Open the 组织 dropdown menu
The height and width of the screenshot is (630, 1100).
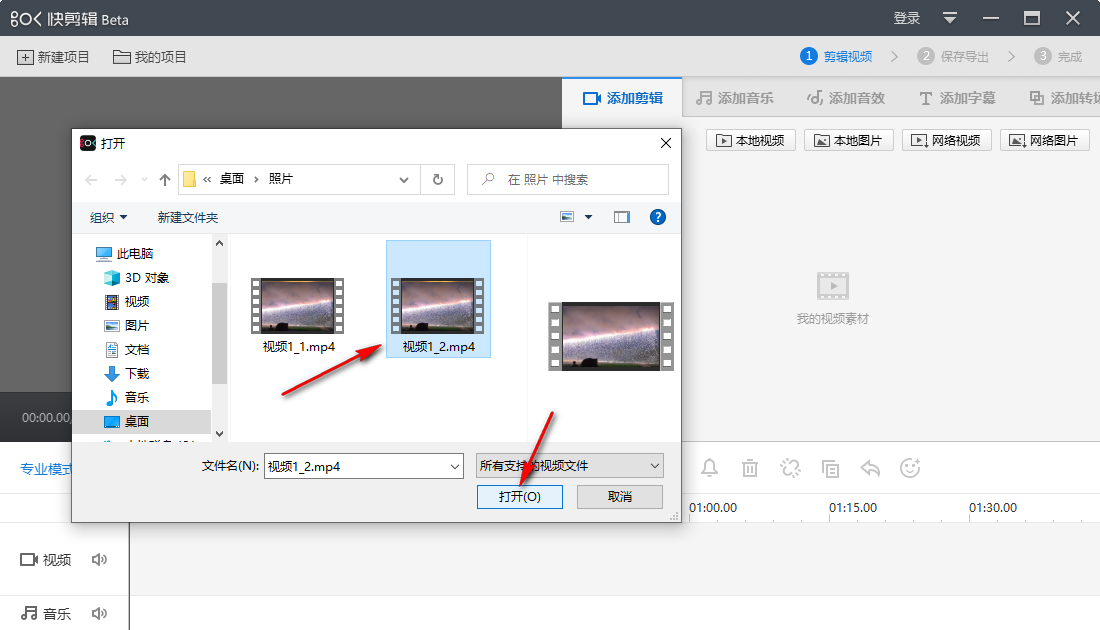[x=109, y=217]
